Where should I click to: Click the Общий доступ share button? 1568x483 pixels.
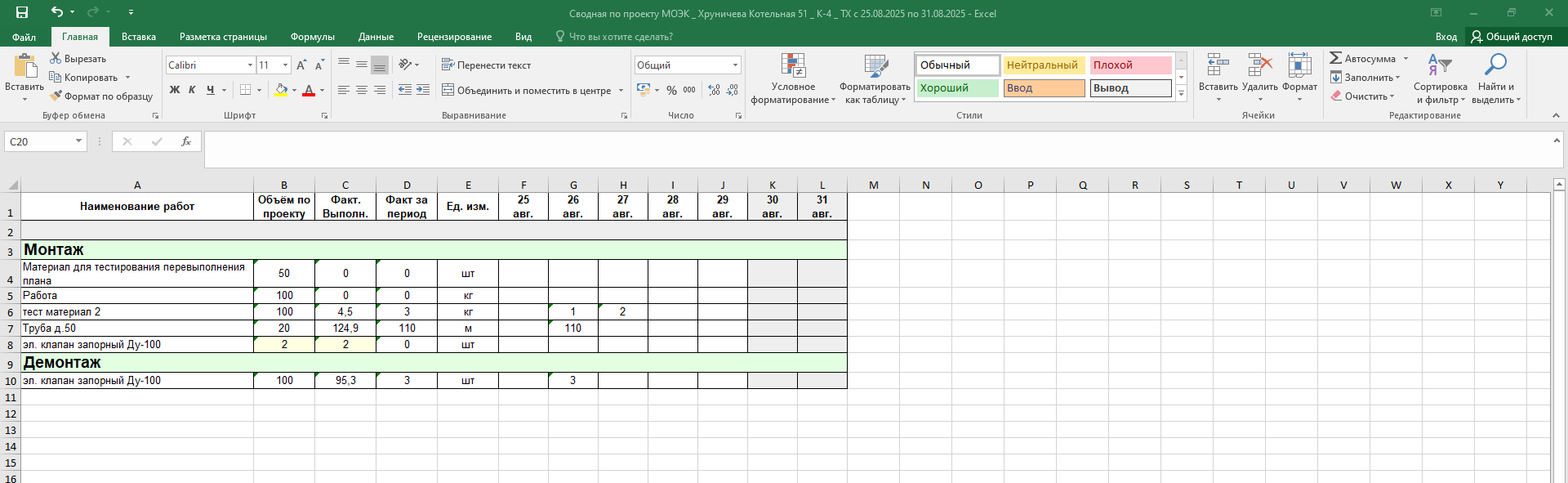(1512, 37)
